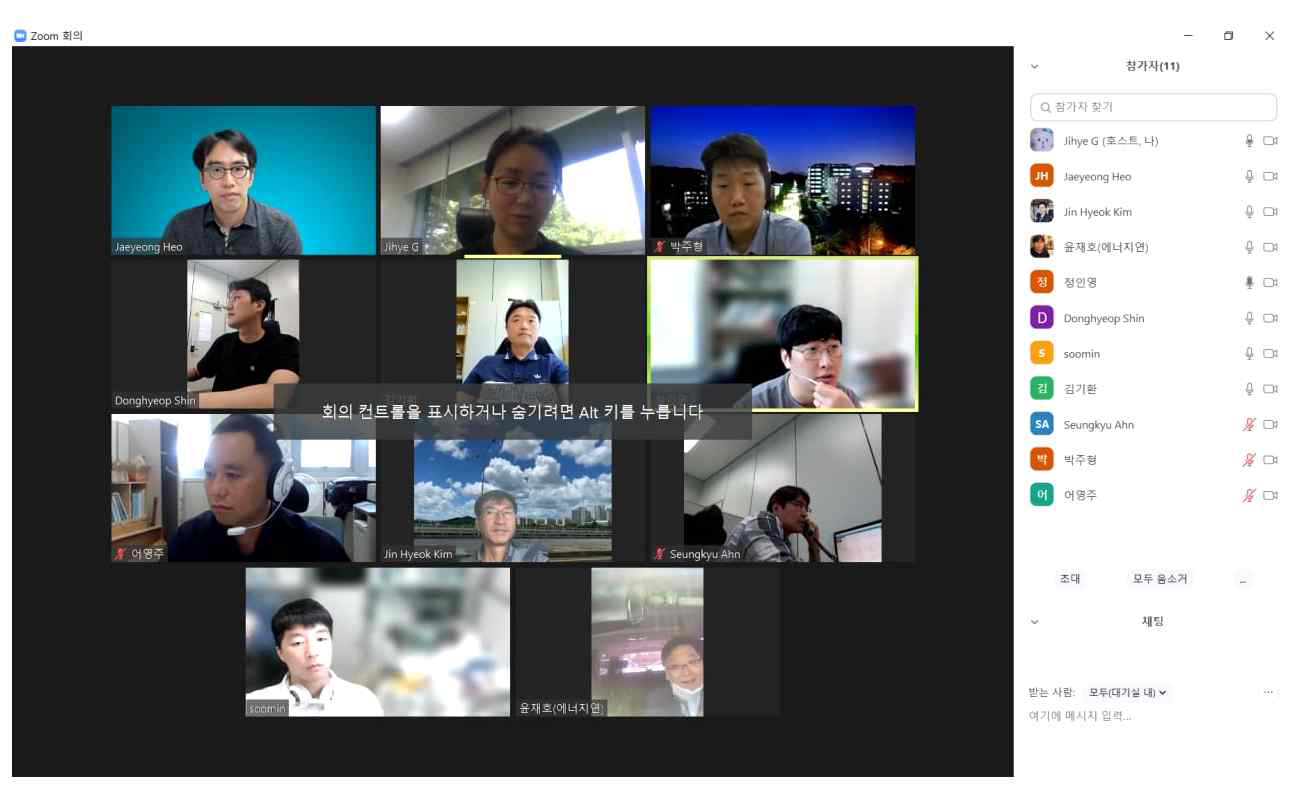1304x794 pixels.
Task: Select Seungkyu Ahn video tile
Action: click(782, 488)
